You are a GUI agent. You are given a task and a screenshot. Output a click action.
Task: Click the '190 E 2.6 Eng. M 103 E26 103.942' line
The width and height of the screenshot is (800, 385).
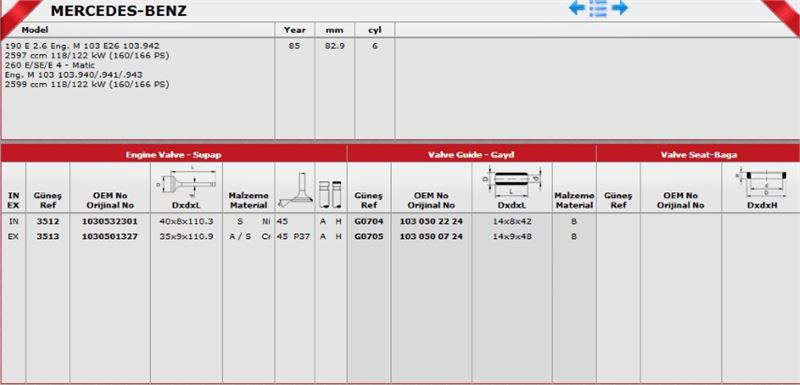pos(82,46)
